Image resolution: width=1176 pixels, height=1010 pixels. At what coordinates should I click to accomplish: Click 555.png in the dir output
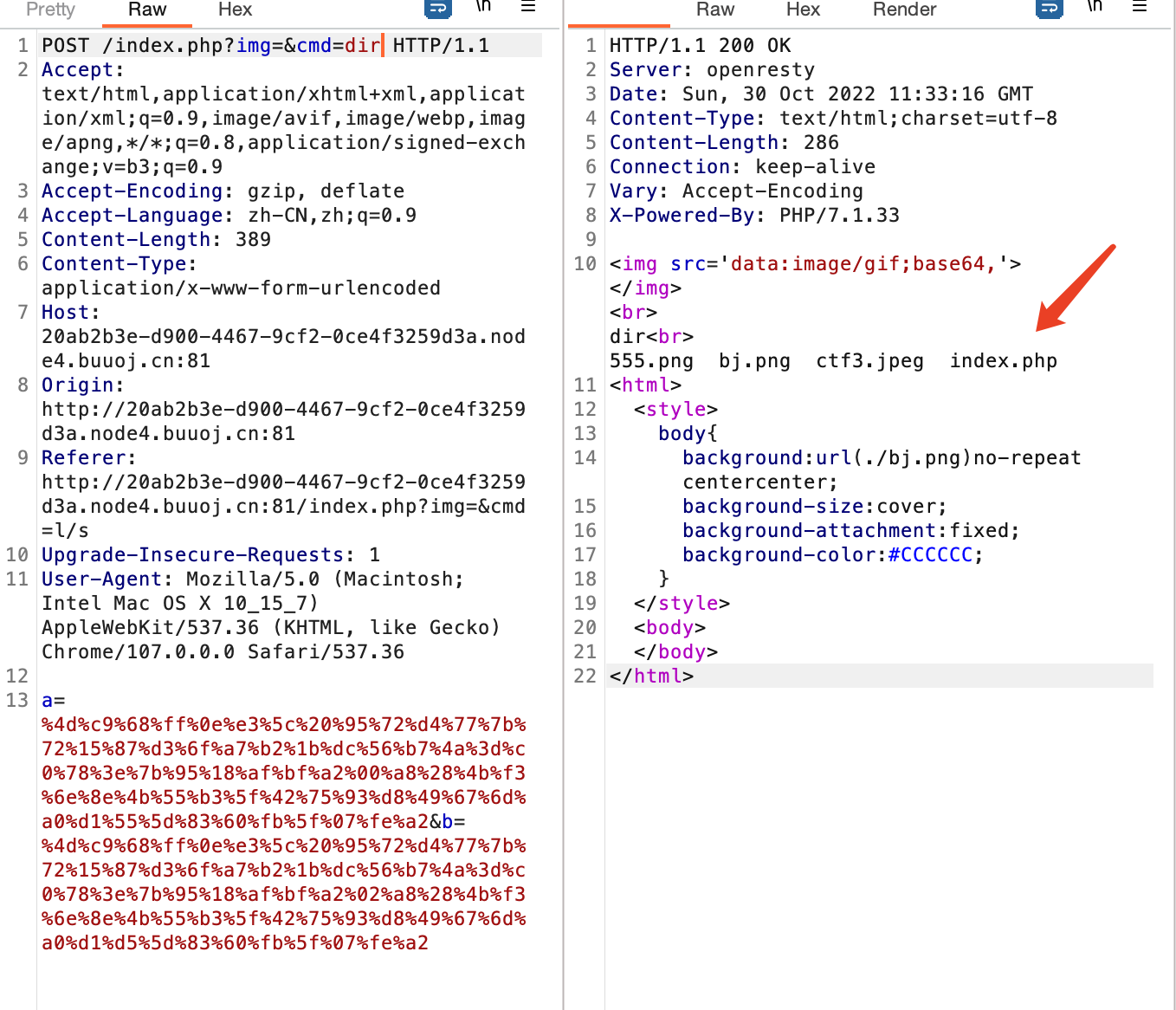651,360
